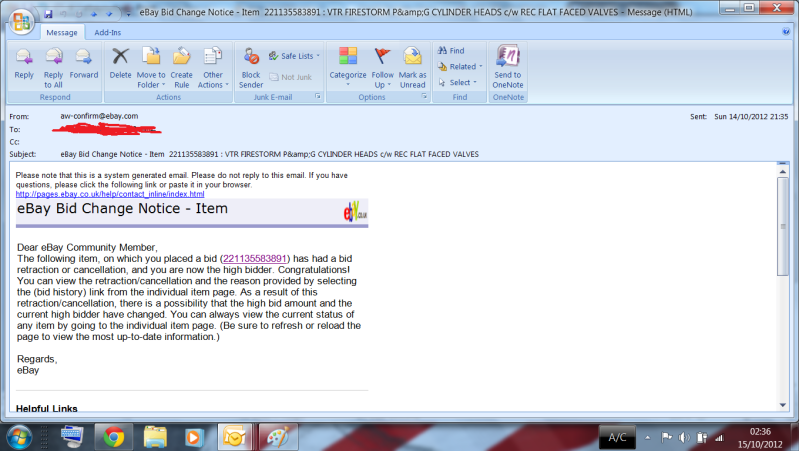Open media player from taskbar

[x=193, y=437]
